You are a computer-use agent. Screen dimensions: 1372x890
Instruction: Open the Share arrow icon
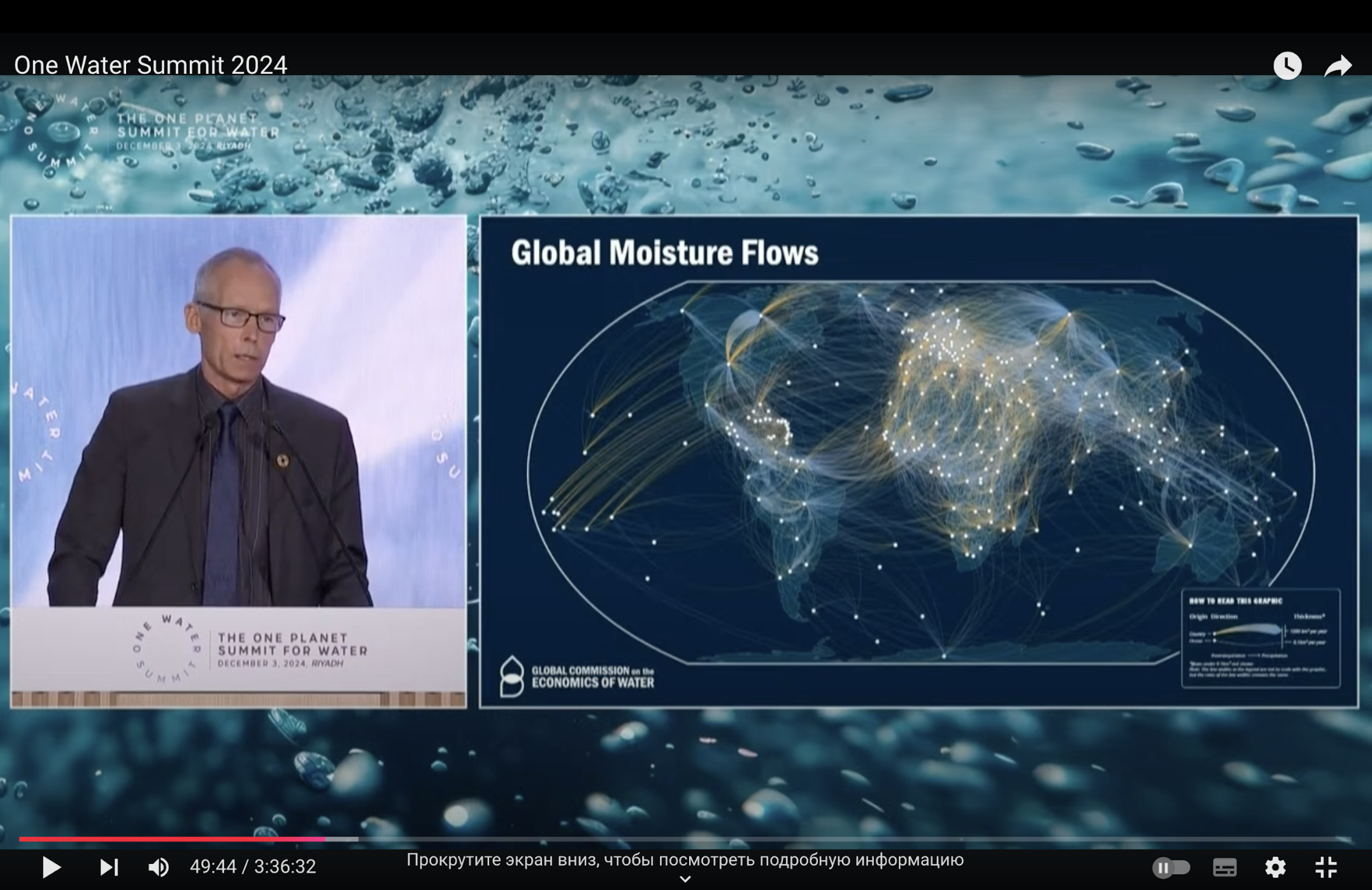pyautogui.click(x=1338, y=66)
